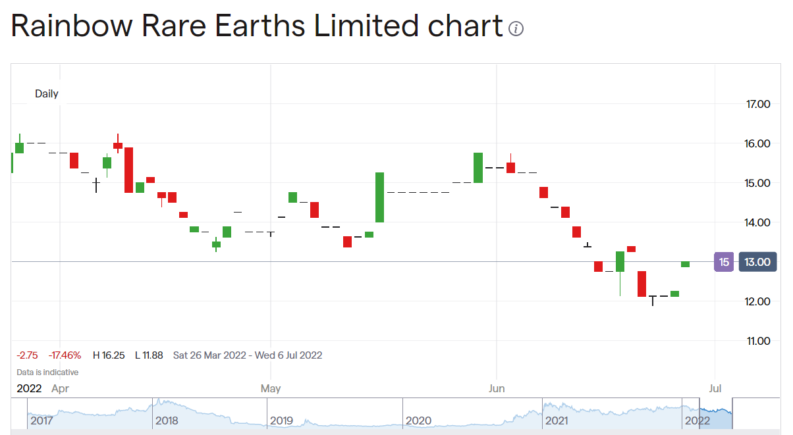Click the info icon beside chart title
This screenshot has height=435, width=793.
(516, 29)
